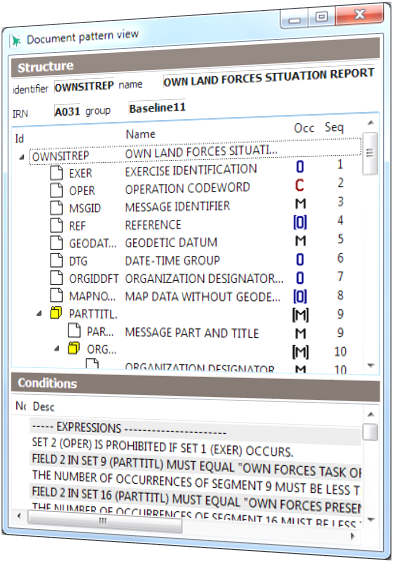Collapse the OWNSITREP root tree node

pyautogui.click(x=22, y=157)
